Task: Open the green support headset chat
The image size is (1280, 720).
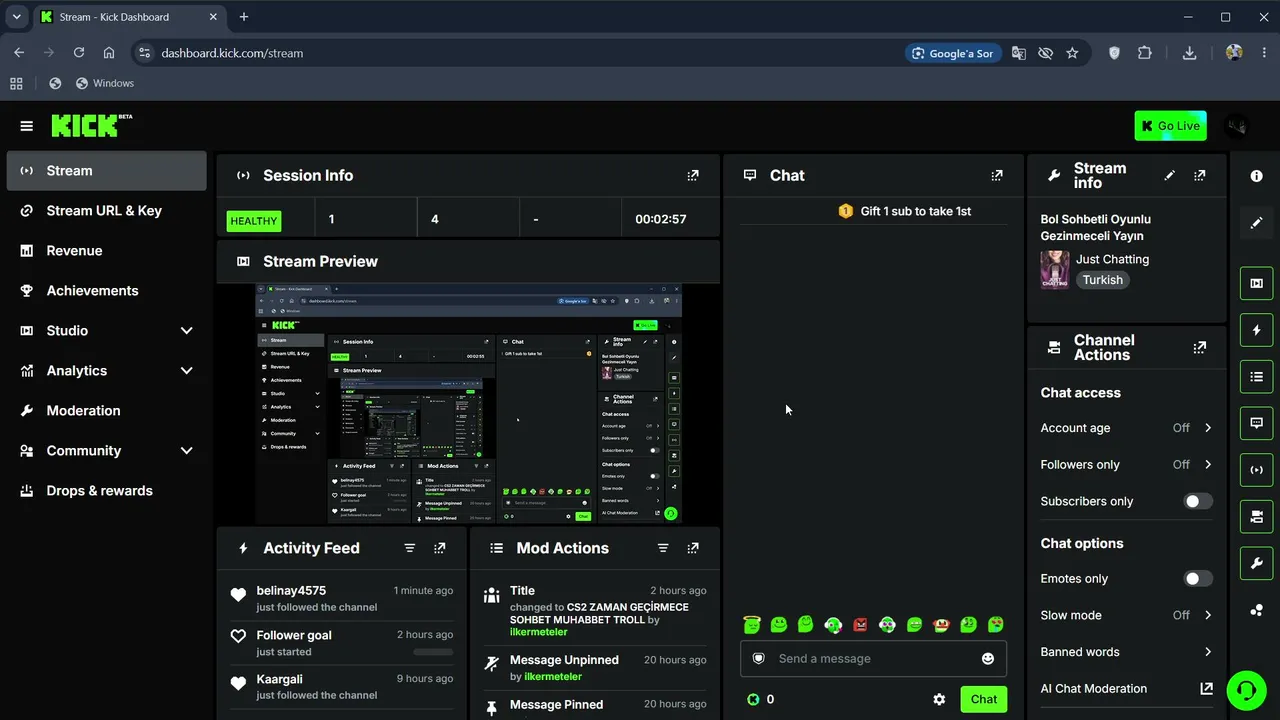Action: pos(1245,689)
